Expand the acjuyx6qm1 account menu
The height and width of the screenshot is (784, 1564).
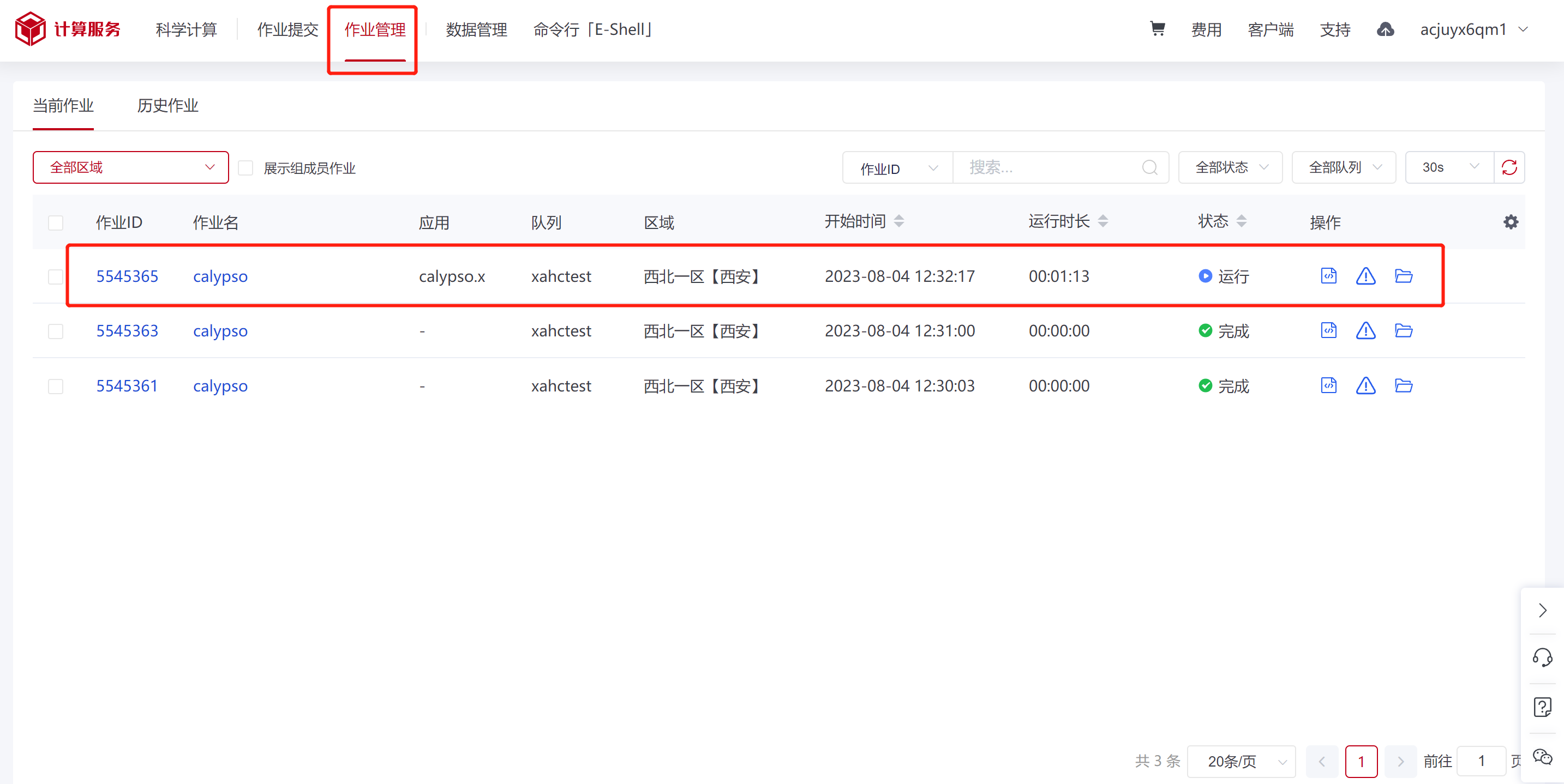(1473, 29)
